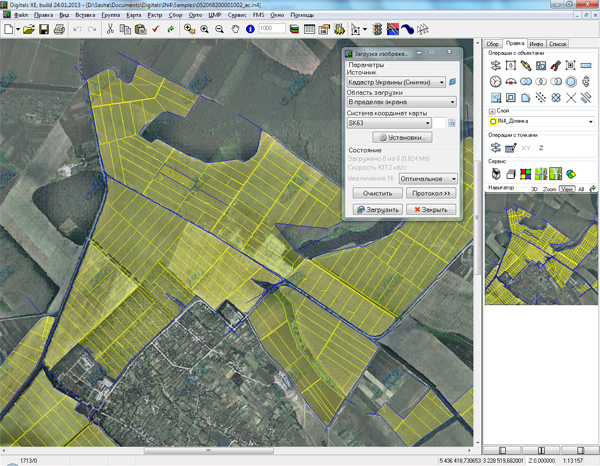Image resolution: width=600 pixels, height=466 pixels.
Task: Click the New document icon in the toolbar
Action: (8, 30)
